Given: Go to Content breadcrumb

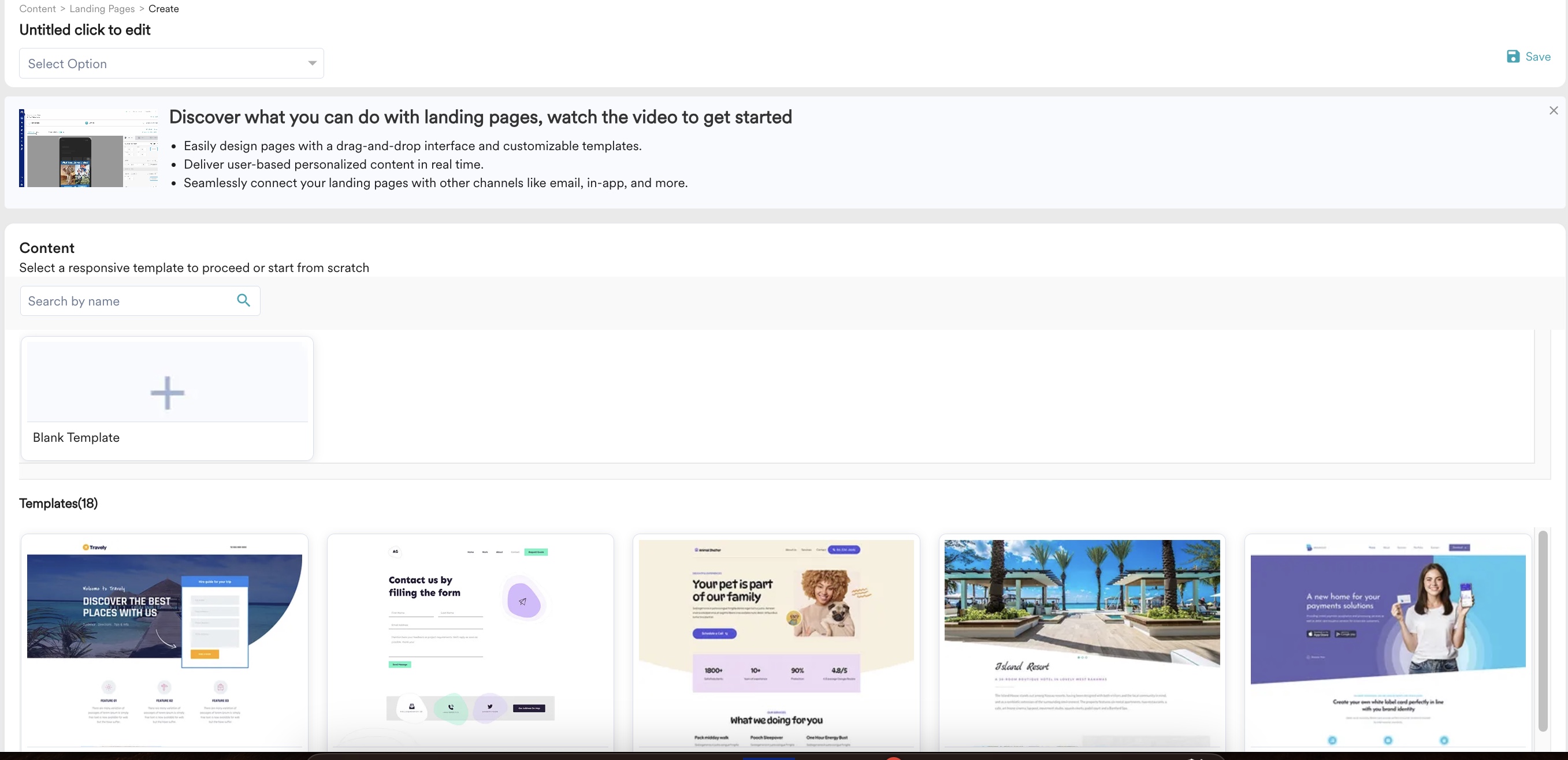Looking at the screenshot, I should coord(37,9).
